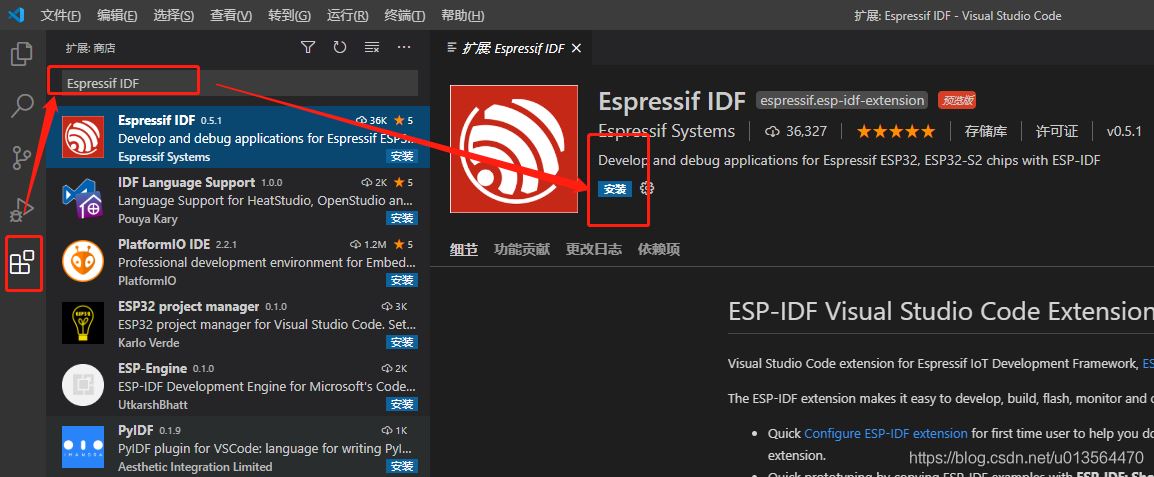Open the Configure ESP-IDF extension link
The height and width of the screenshot is (477, 1154).
(x=886, y=433)
